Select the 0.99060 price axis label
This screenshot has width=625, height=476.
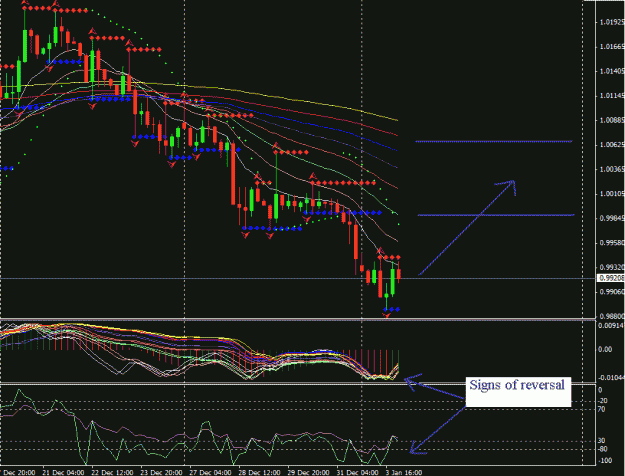(x=612, y=292)
